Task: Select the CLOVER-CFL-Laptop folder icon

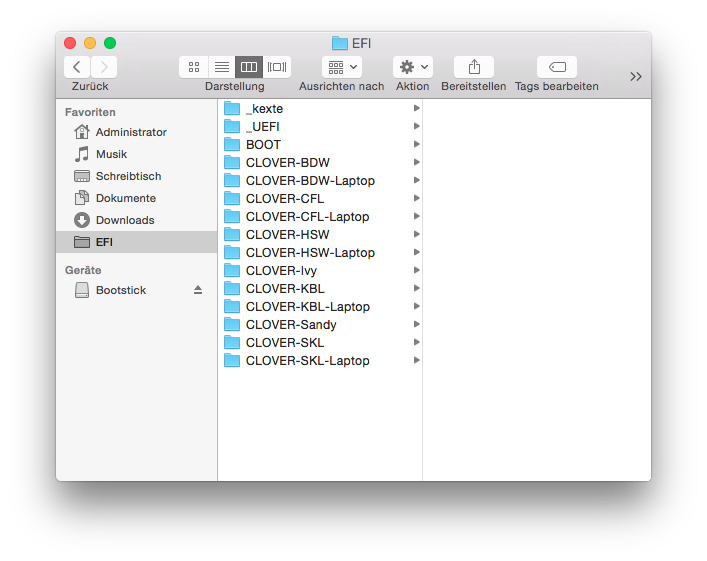Action: [x=232, y=217]
